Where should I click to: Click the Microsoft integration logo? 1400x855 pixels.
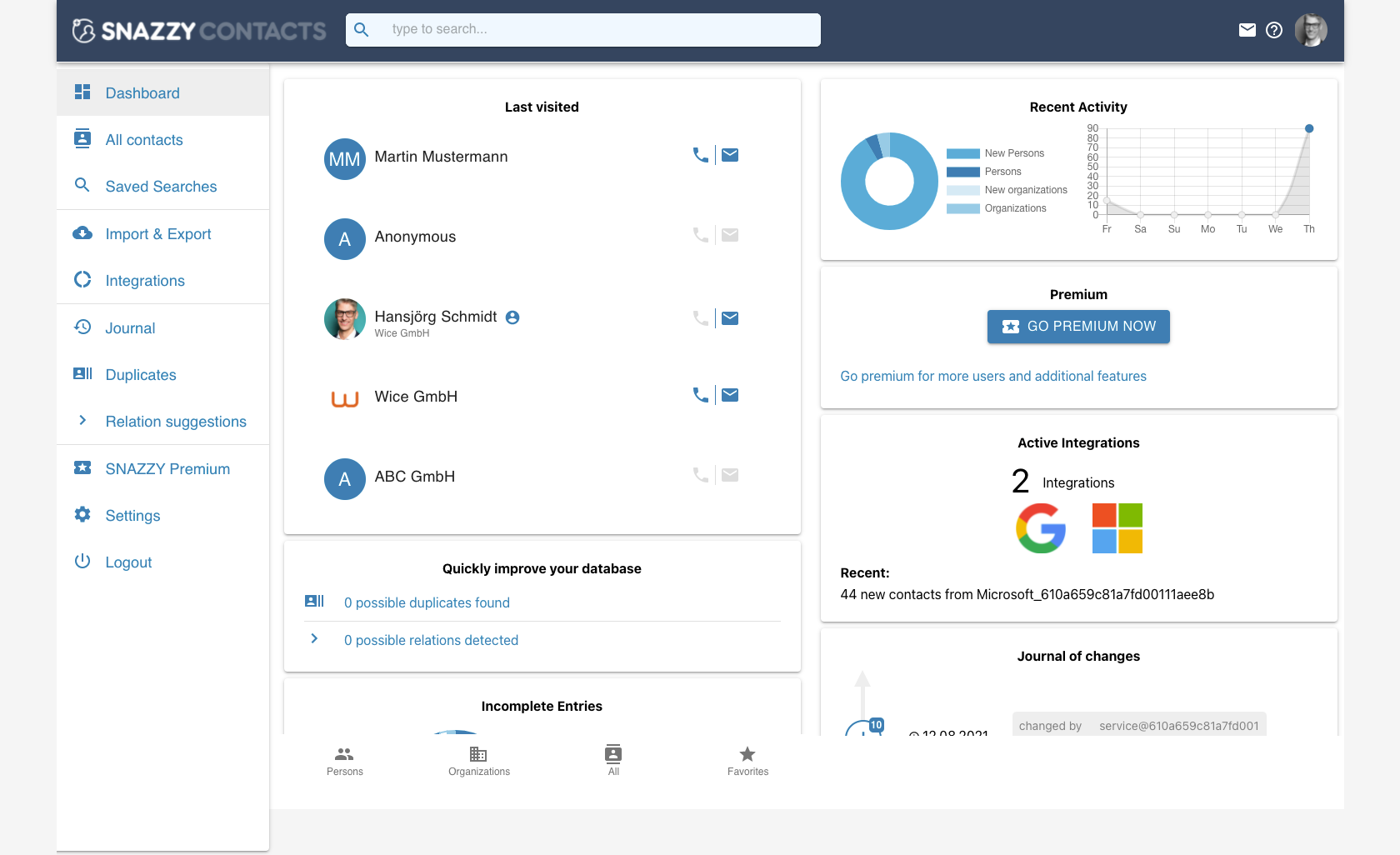tap(1117, 528)
